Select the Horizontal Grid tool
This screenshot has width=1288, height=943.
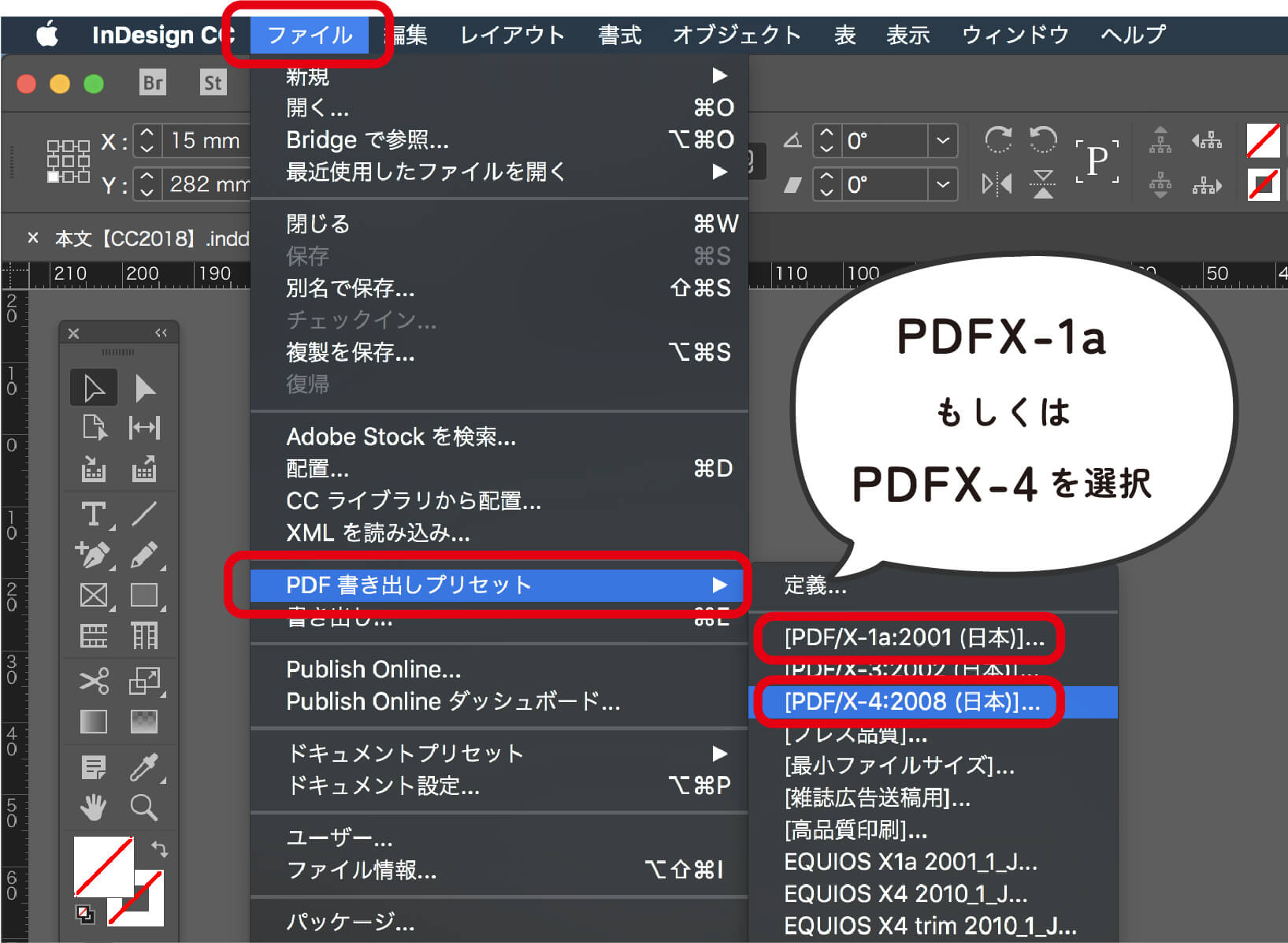[94, 635]
